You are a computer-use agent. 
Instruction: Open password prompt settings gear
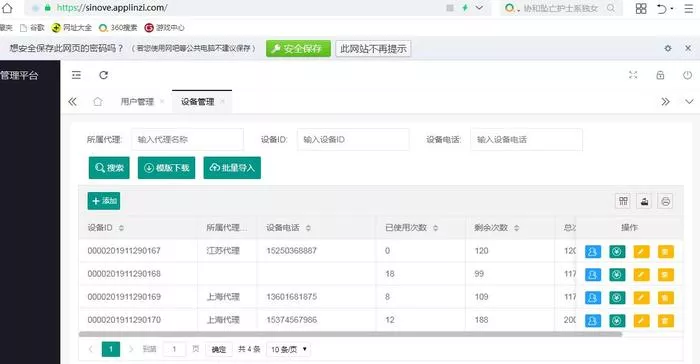[668, 48]
